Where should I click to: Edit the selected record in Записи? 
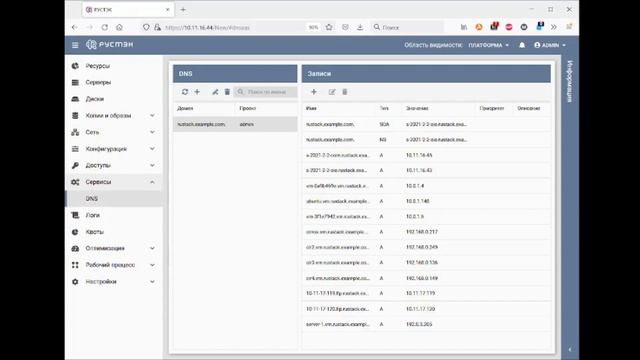(x=332, y=92)
